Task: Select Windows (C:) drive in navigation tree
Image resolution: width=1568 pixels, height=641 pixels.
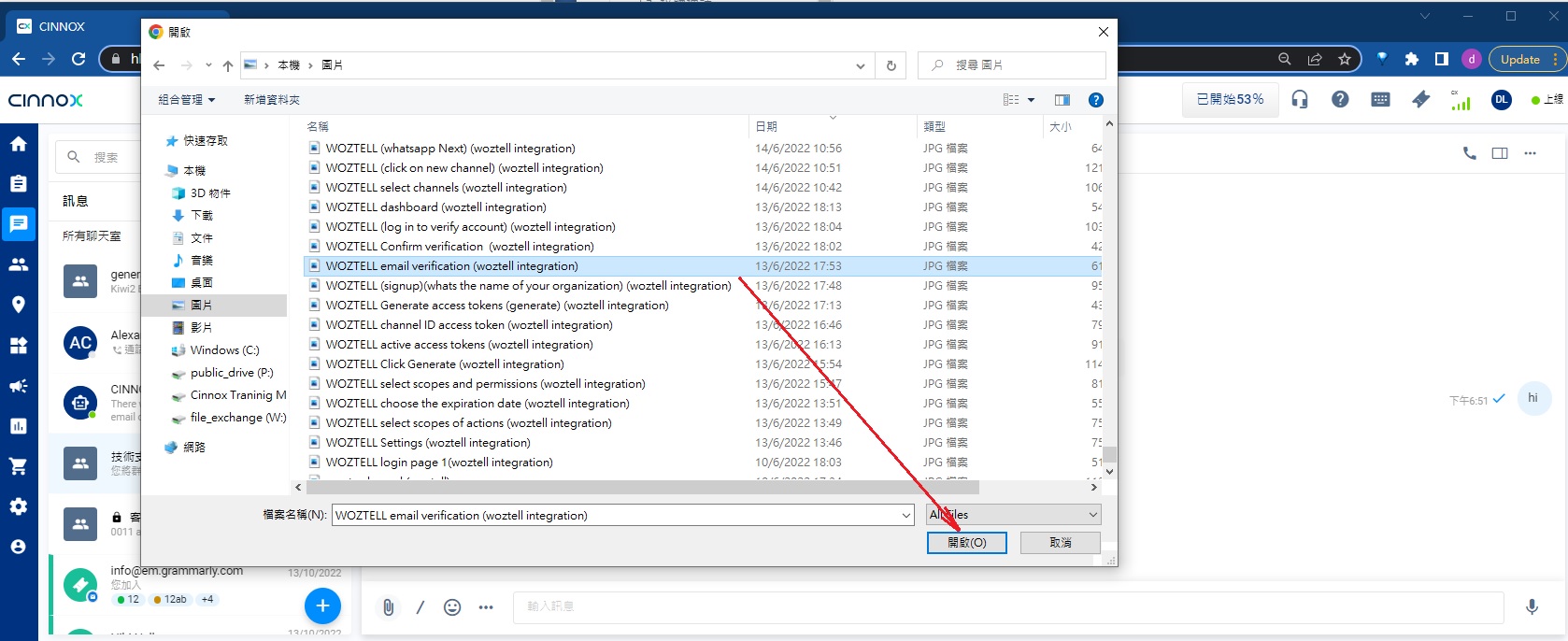Action: pyautogui.click(x=224, y=350)
